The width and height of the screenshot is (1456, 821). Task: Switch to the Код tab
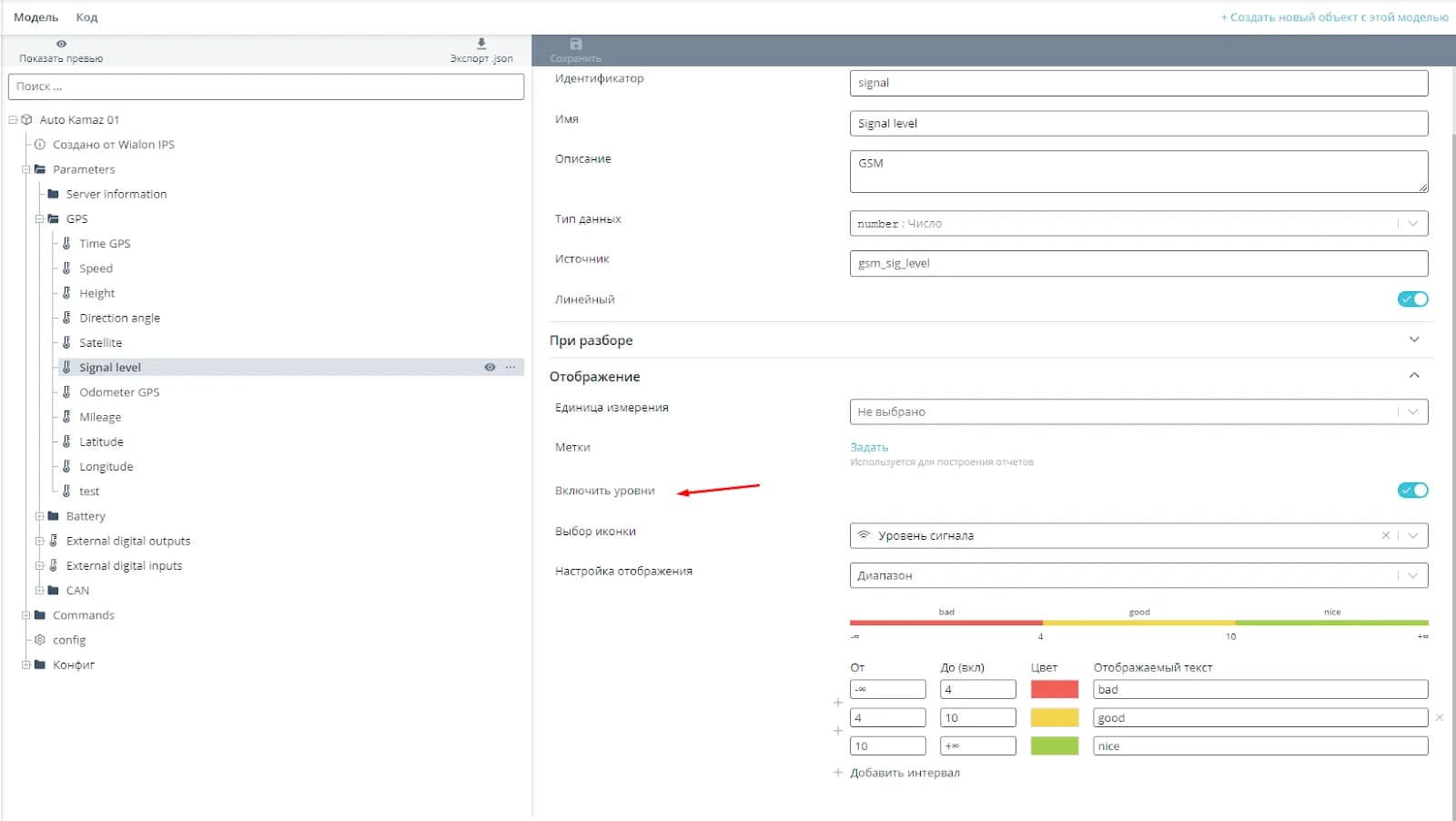[86, 17]
